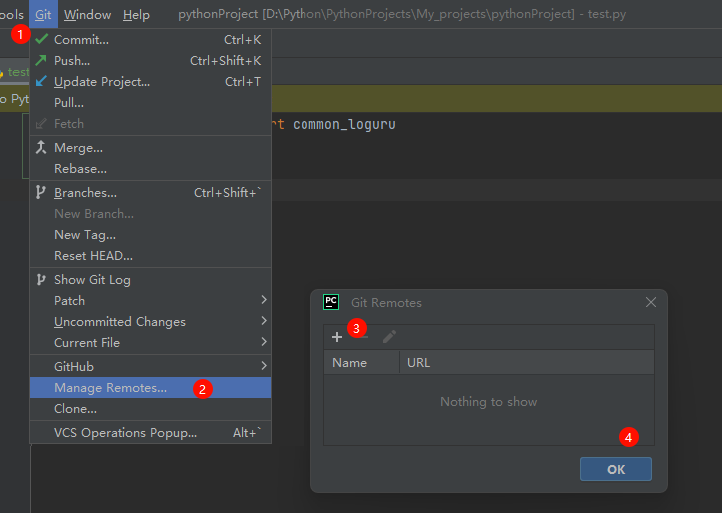This screenshot has width=722, height=513.
Task: Open VCS Operations Popup... entry
Action: pos(151,433)
